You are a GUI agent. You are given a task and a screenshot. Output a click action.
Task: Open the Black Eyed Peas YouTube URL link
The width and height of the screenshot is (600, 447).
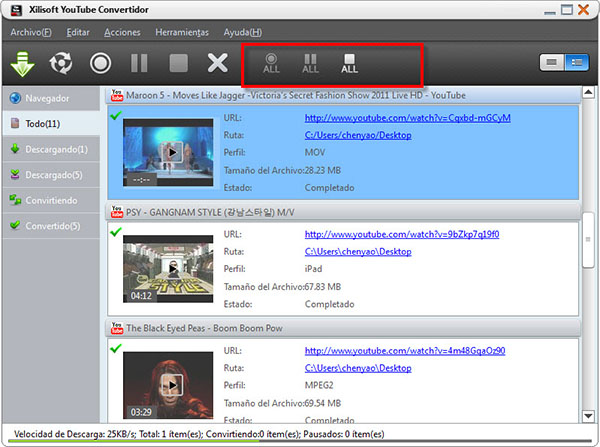pyautogui.click(x=405, y=351)
